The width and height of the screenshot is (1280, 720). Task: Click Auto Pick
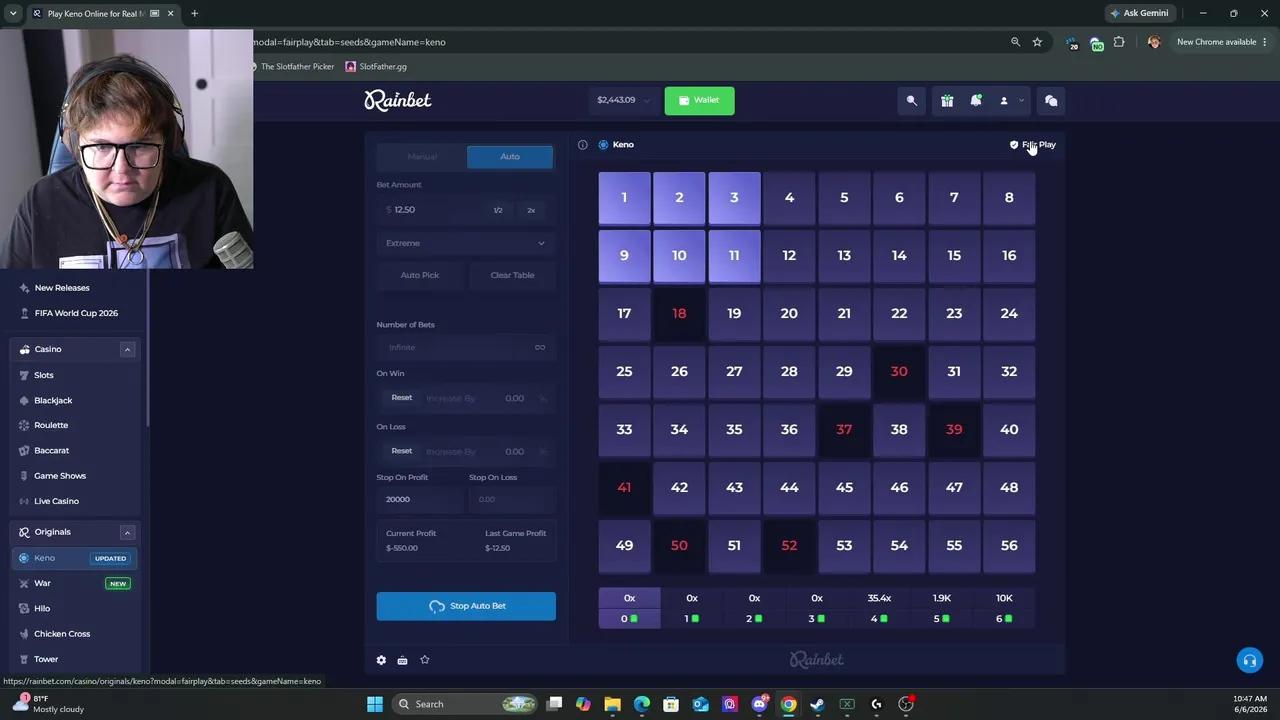click(x=420, y=275)
